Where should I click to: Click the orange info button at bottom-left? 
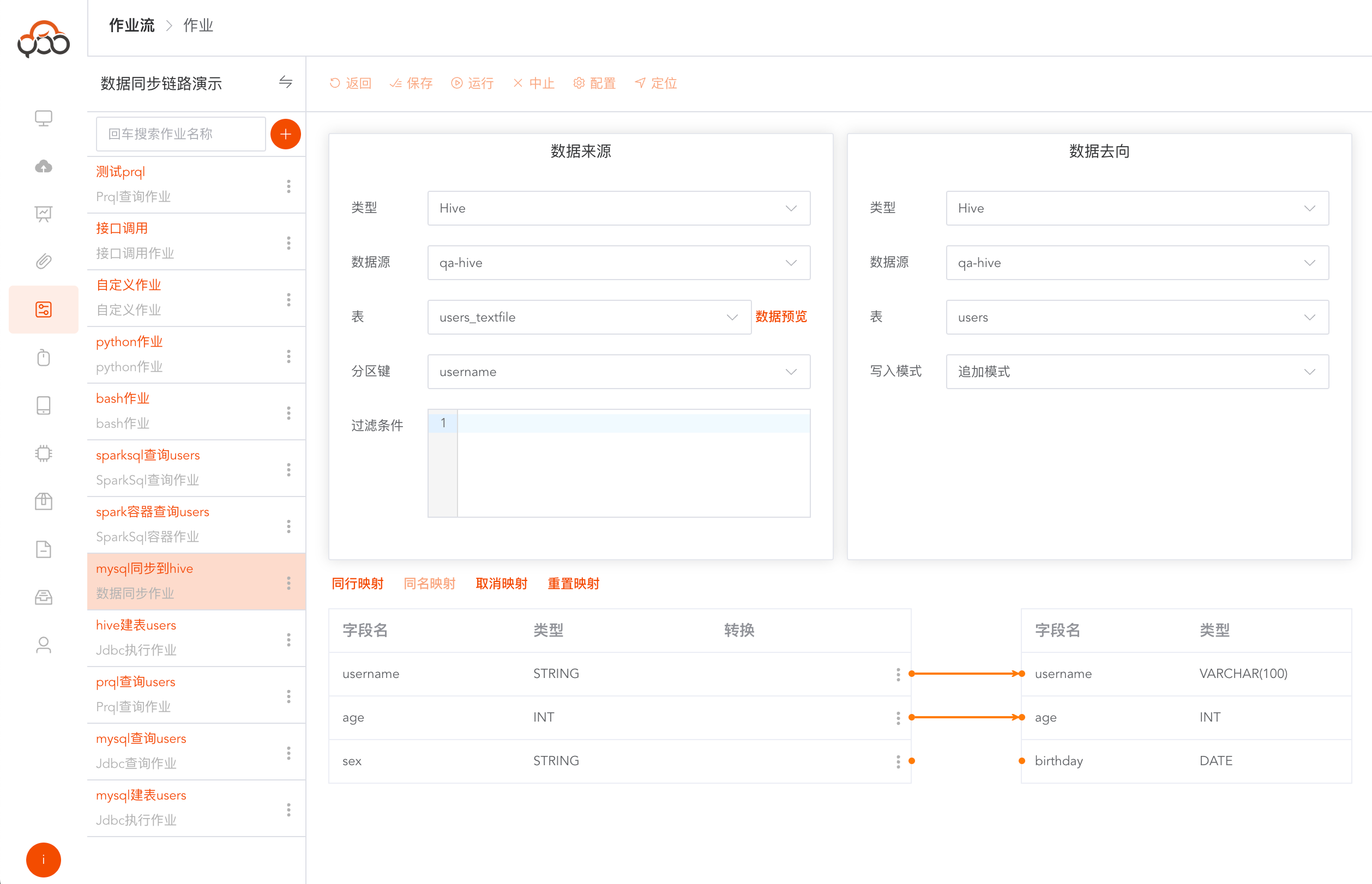[43, 859]
